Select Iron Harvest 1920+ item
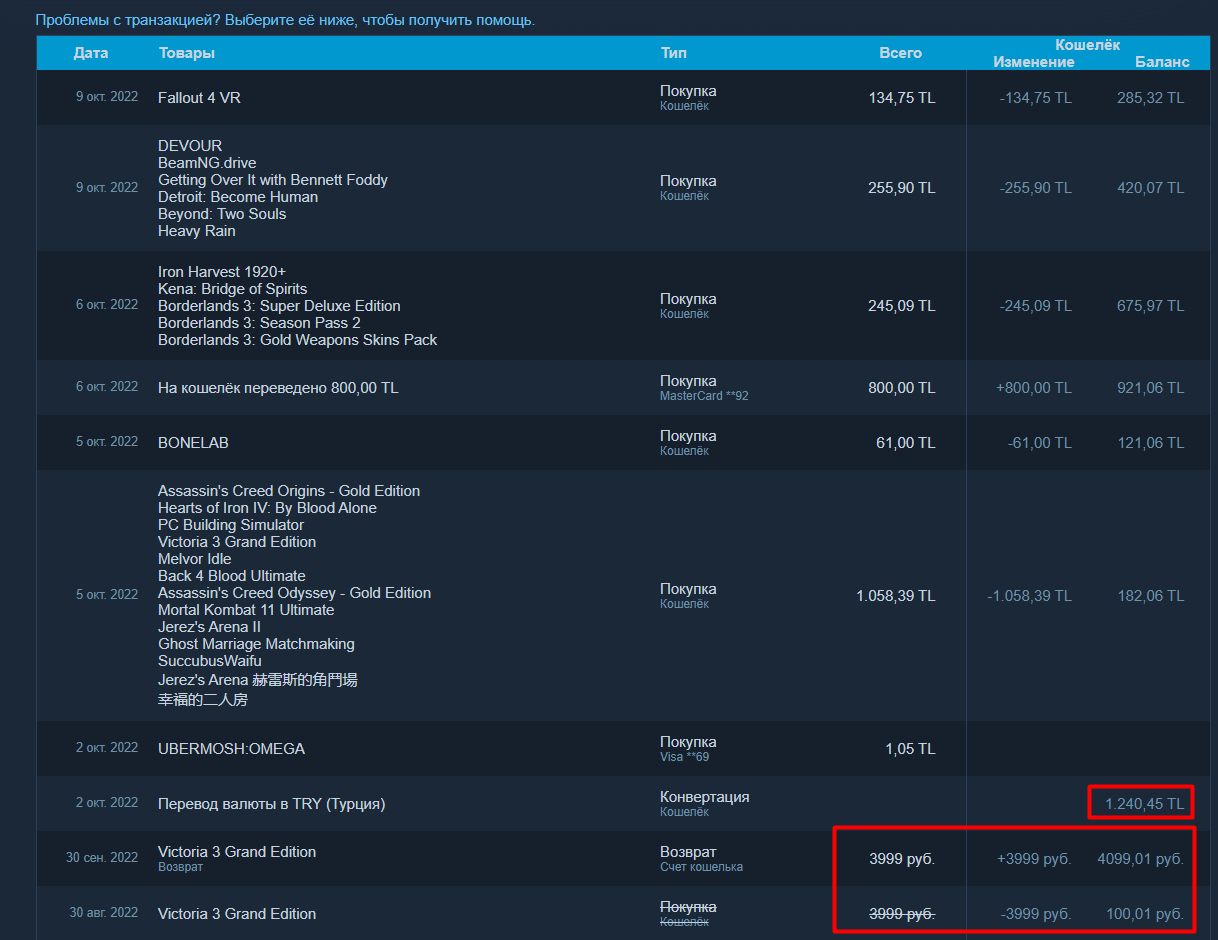1218x940 pixels. [x=223, y=272]
